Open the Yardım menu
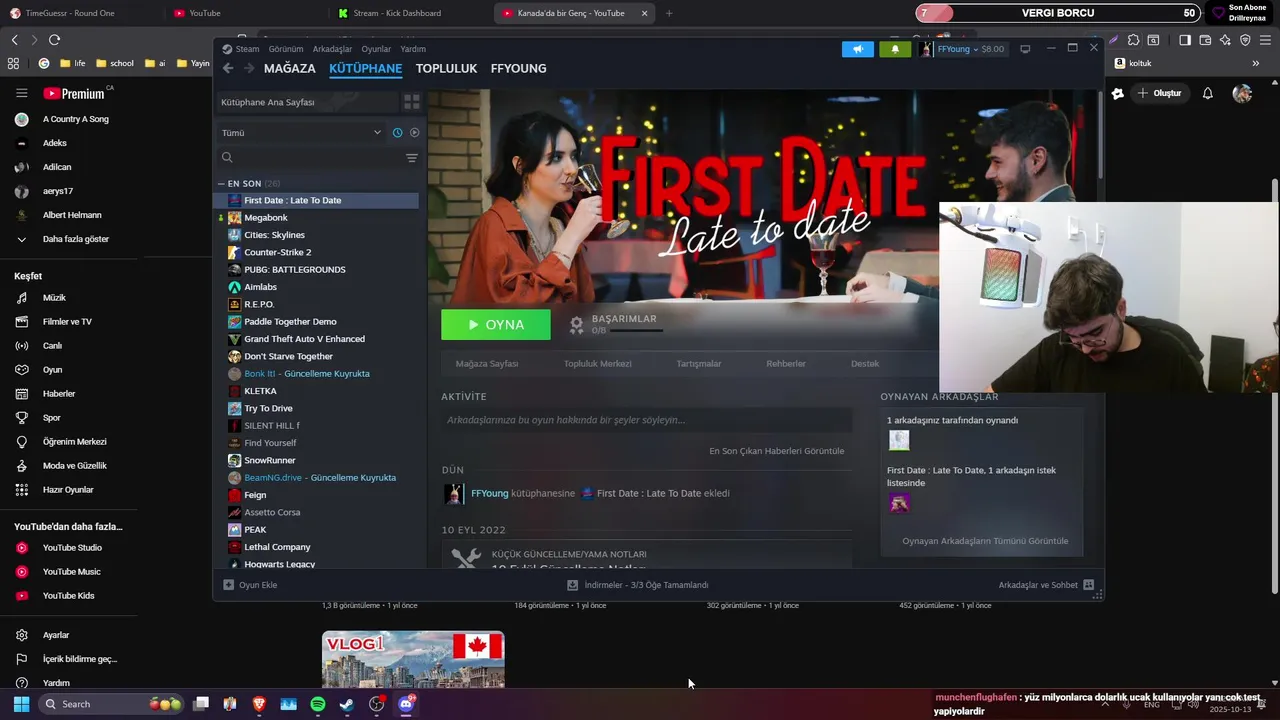 pyautogui.click(x=413, y=49)
